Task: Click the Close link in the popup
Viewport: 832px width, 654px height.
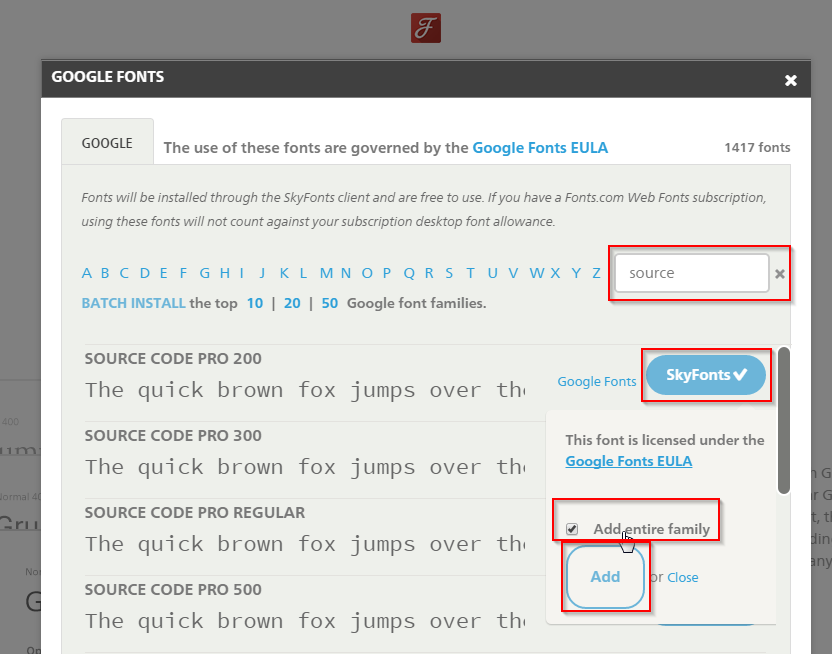Action: pos(682,577)
